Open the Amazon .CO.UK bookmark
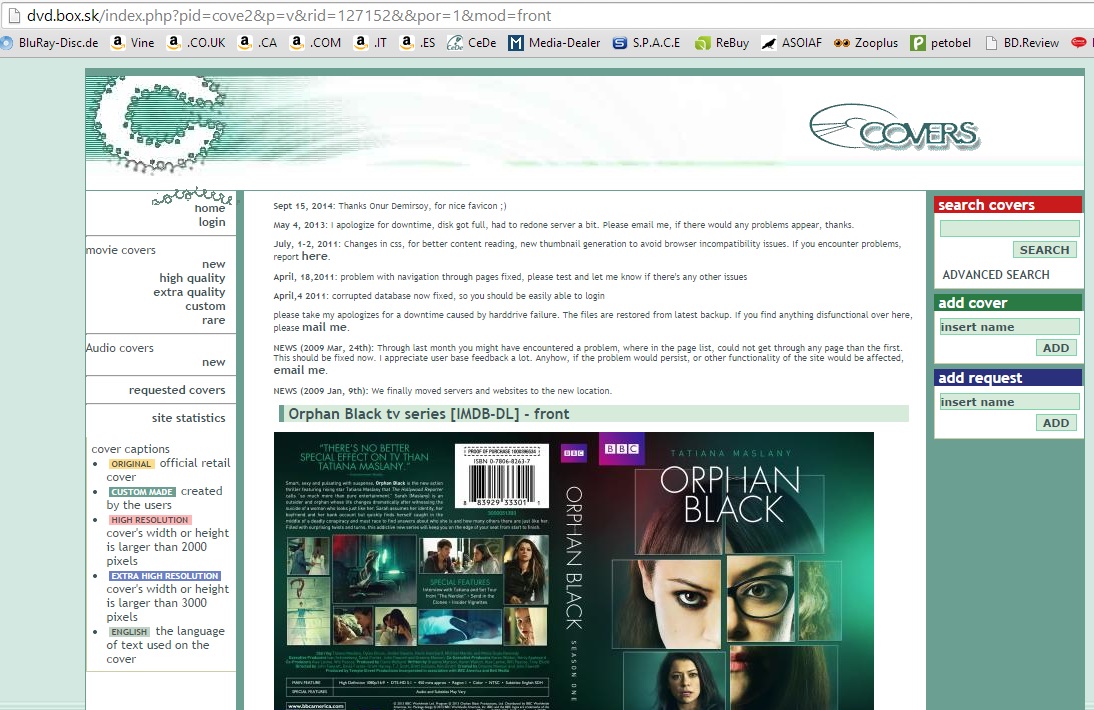This screenshot has height=710, width=1094. pyautogui.click(x=197, y=43)
